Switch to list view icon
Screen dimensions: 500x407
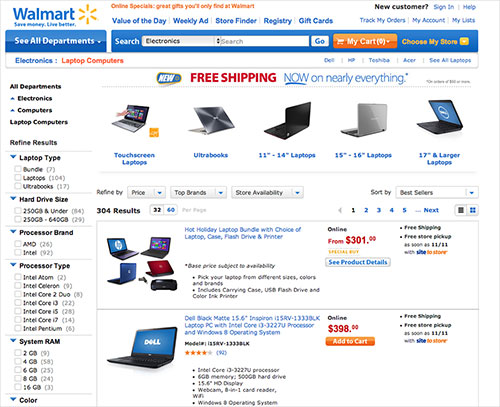[x=461, y=210]
